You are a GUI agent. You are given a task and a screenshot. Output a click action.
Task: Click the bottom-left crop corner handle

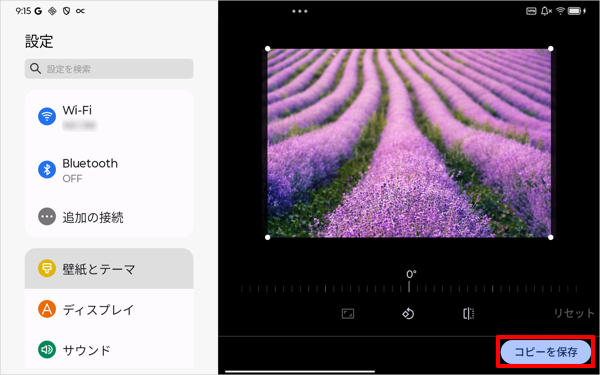pyautogui.click(x=267, y=237)
